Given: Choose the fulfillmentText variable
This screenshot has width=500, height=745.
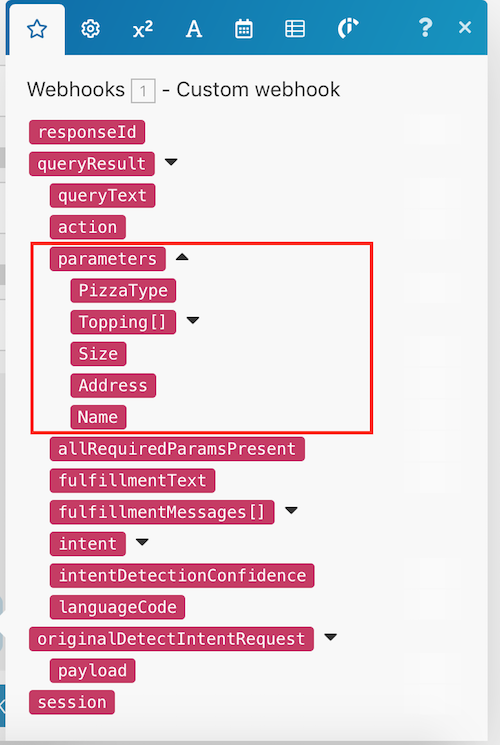Looking at the screenshot, I should [133, 480].
